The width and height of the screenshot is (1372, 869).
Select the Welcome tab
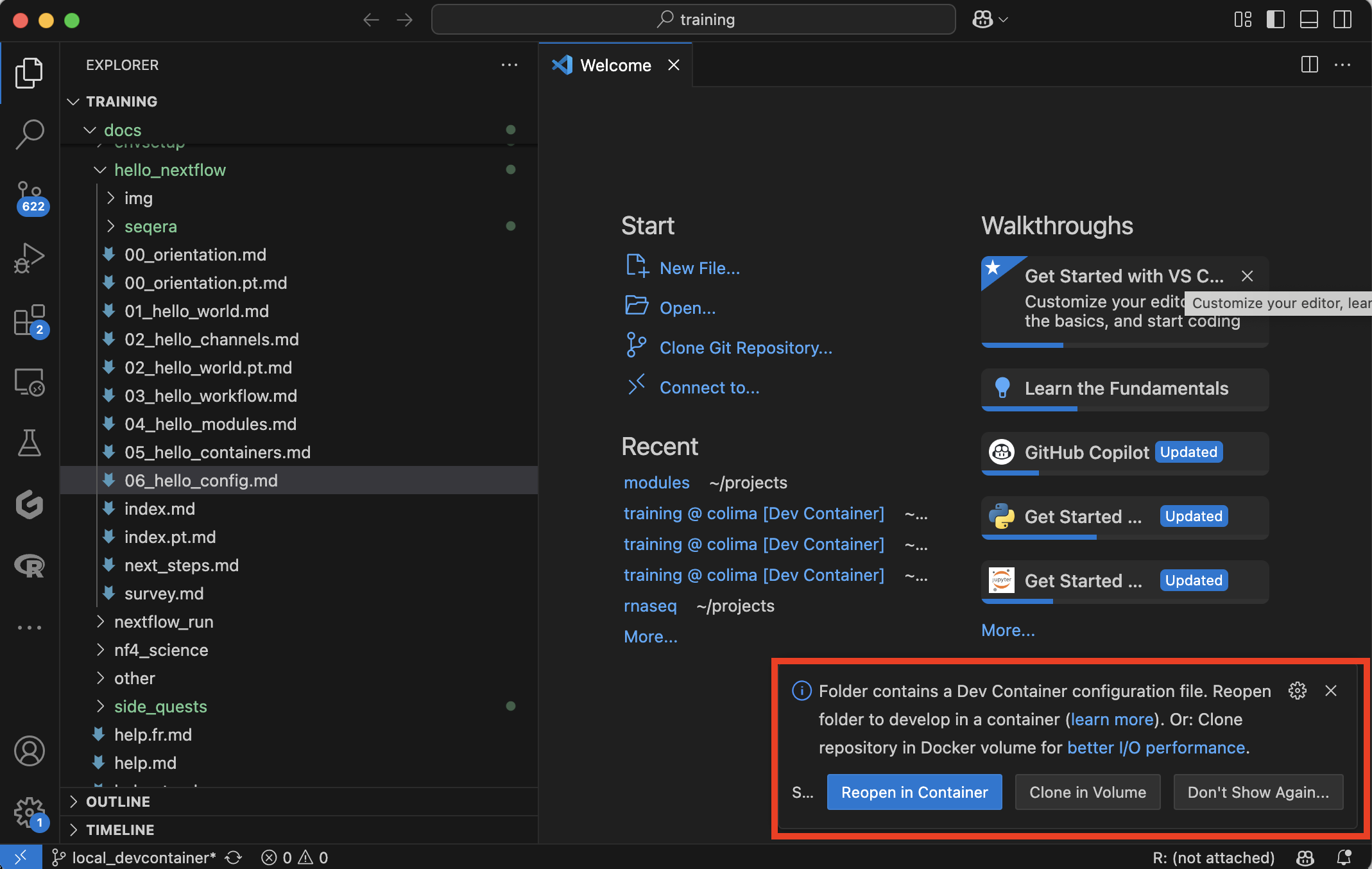coord(615,65)
